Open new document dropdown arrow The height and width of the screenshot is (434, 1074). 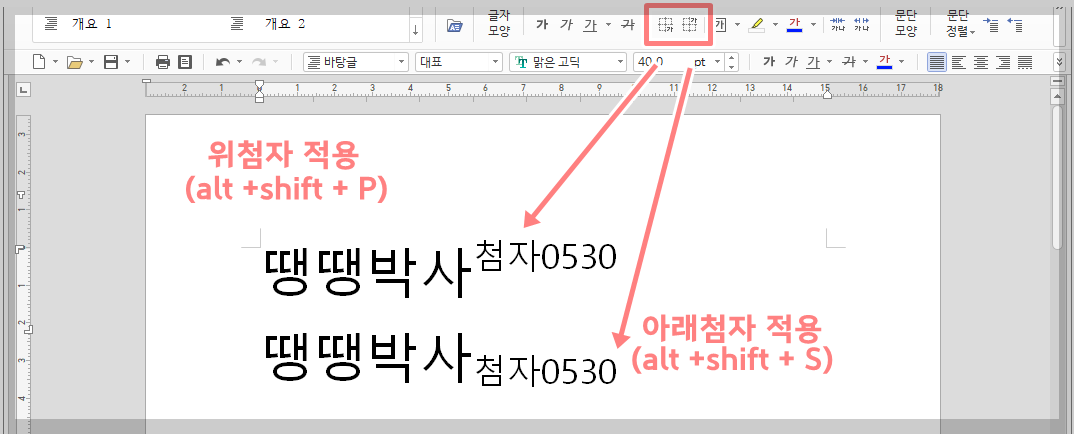click(x=55, y=62)
